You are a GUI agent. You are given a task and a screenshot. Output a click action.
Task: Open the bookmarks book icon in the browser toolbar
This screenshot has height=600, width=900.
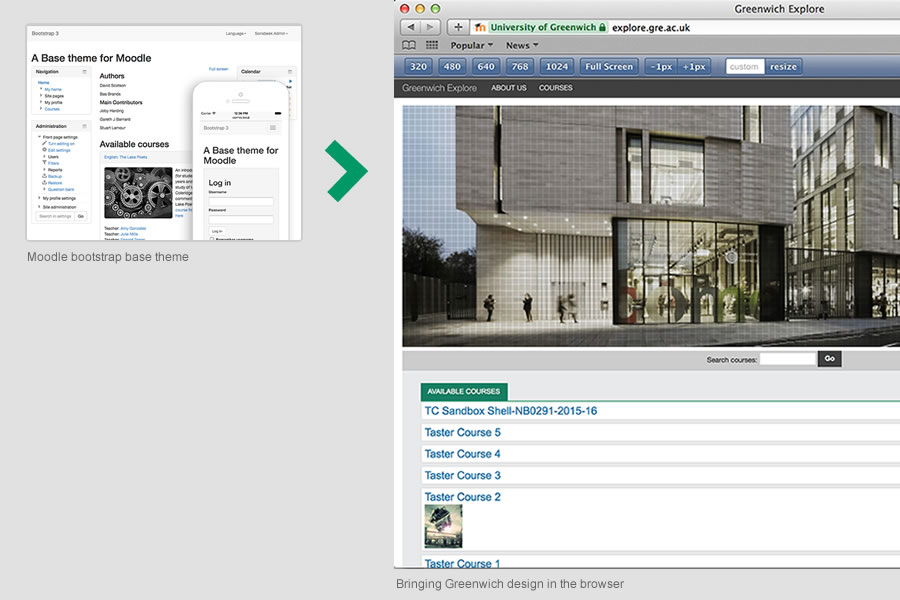point(410,44)
